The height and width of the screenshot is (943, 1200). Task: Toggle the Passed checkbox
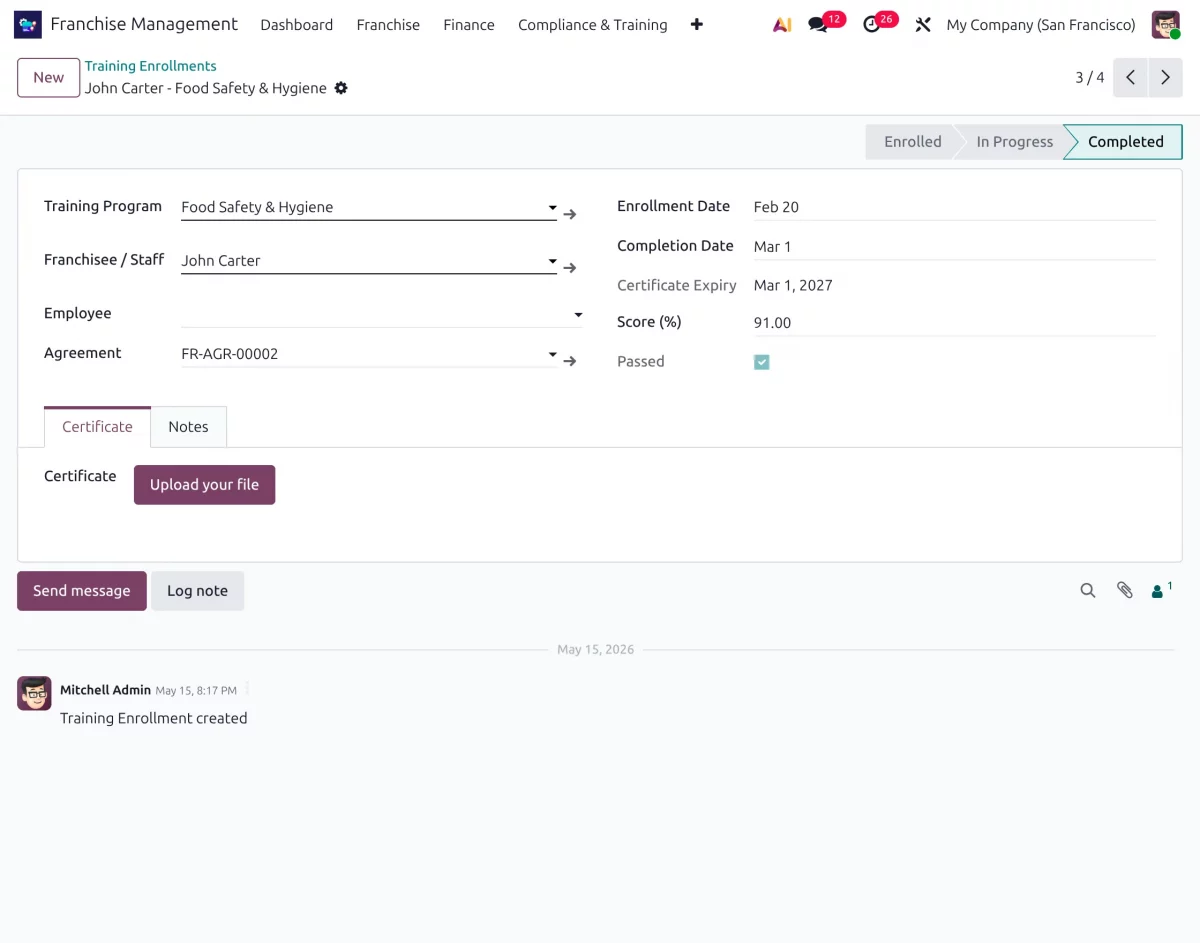pyautogui.click(x=762, y=362)
